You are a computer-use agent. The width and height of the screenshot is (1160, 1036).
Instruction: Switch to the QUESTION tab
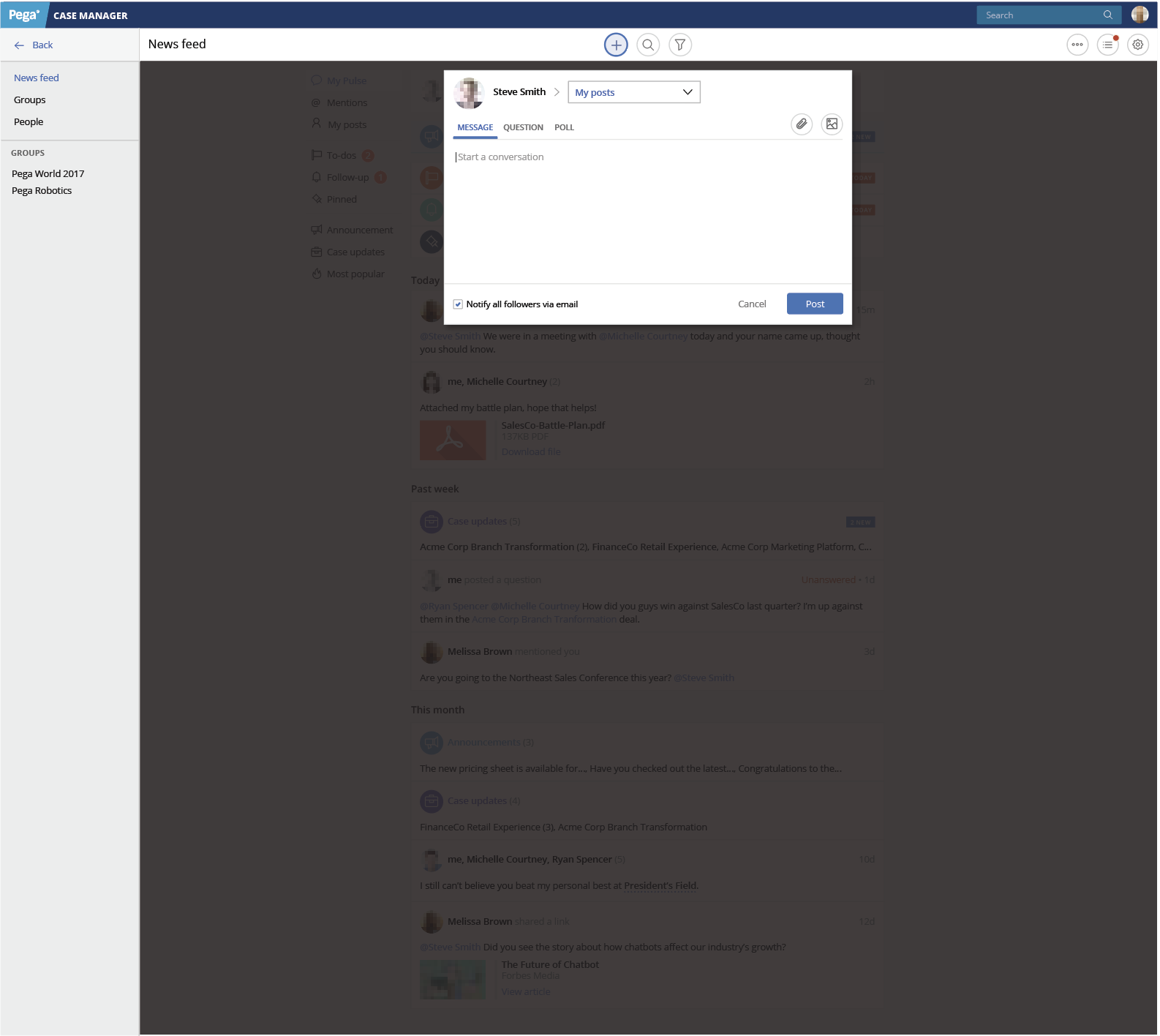[523, 127]
